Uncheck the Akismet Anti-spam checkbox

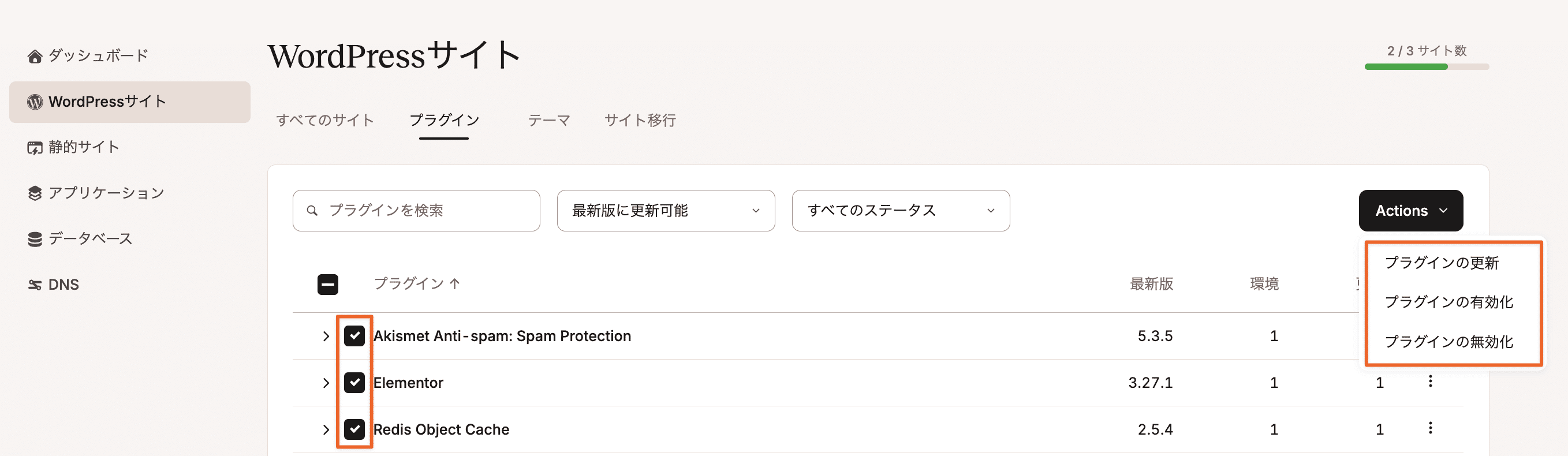tap(354, 335)
